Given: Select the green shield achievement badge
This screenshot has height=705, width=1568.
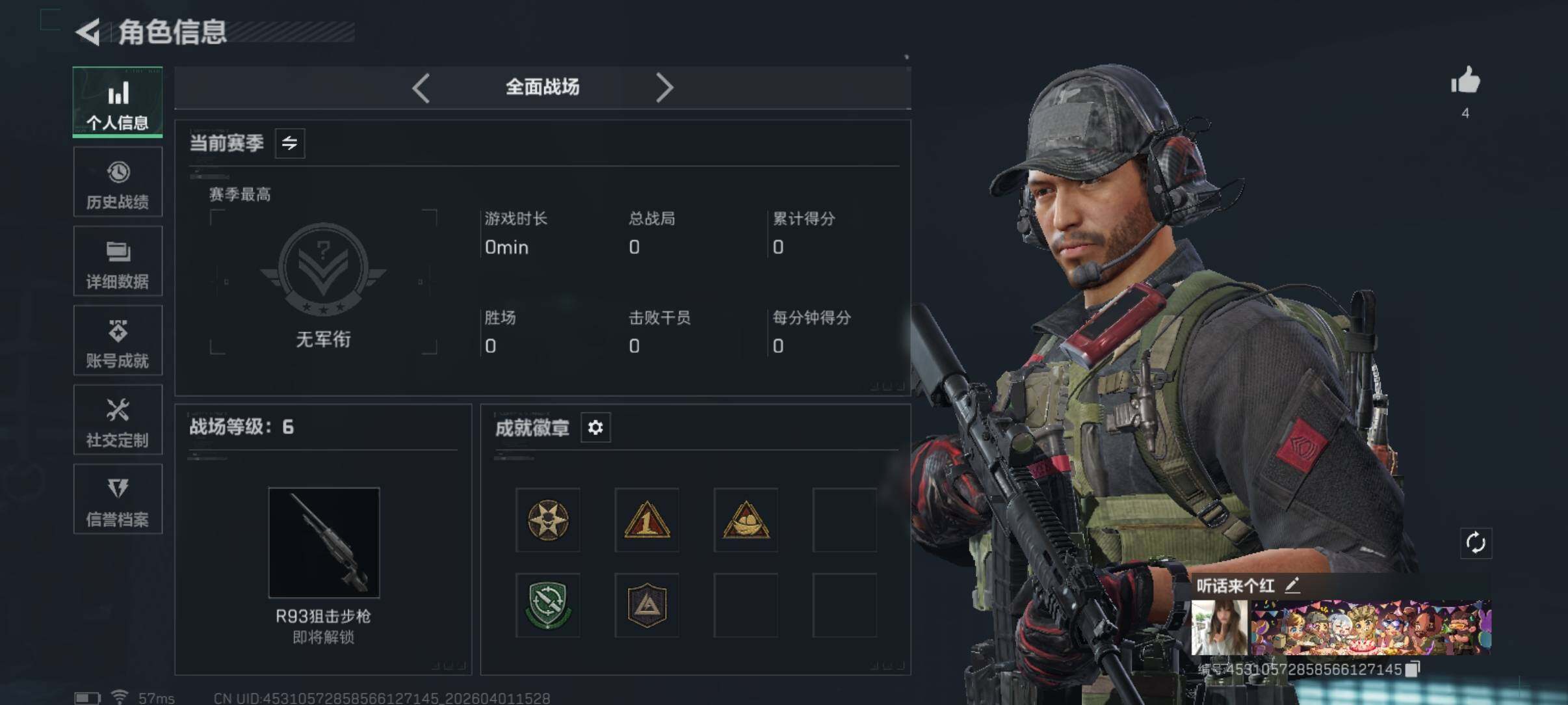Looking at the screenshot, I should click(x=548, y=605).
